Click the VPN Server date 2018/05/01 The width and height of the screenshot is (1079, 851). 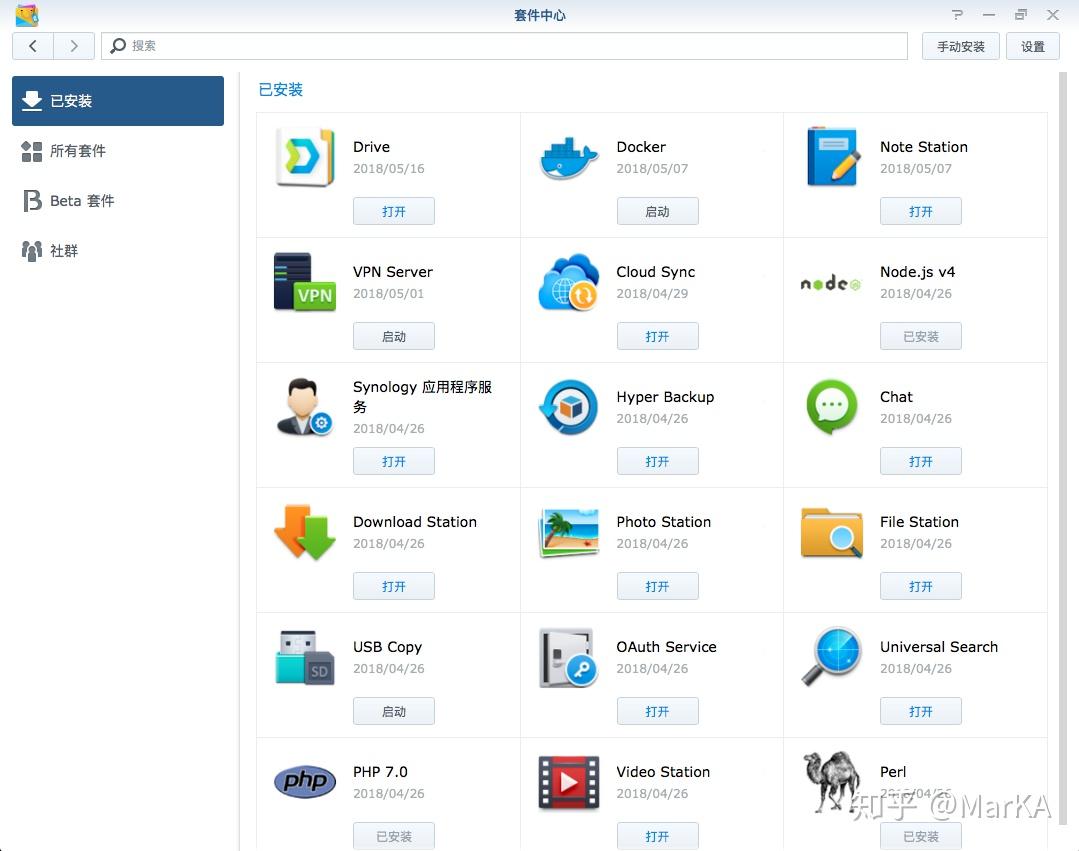point(389,294)
